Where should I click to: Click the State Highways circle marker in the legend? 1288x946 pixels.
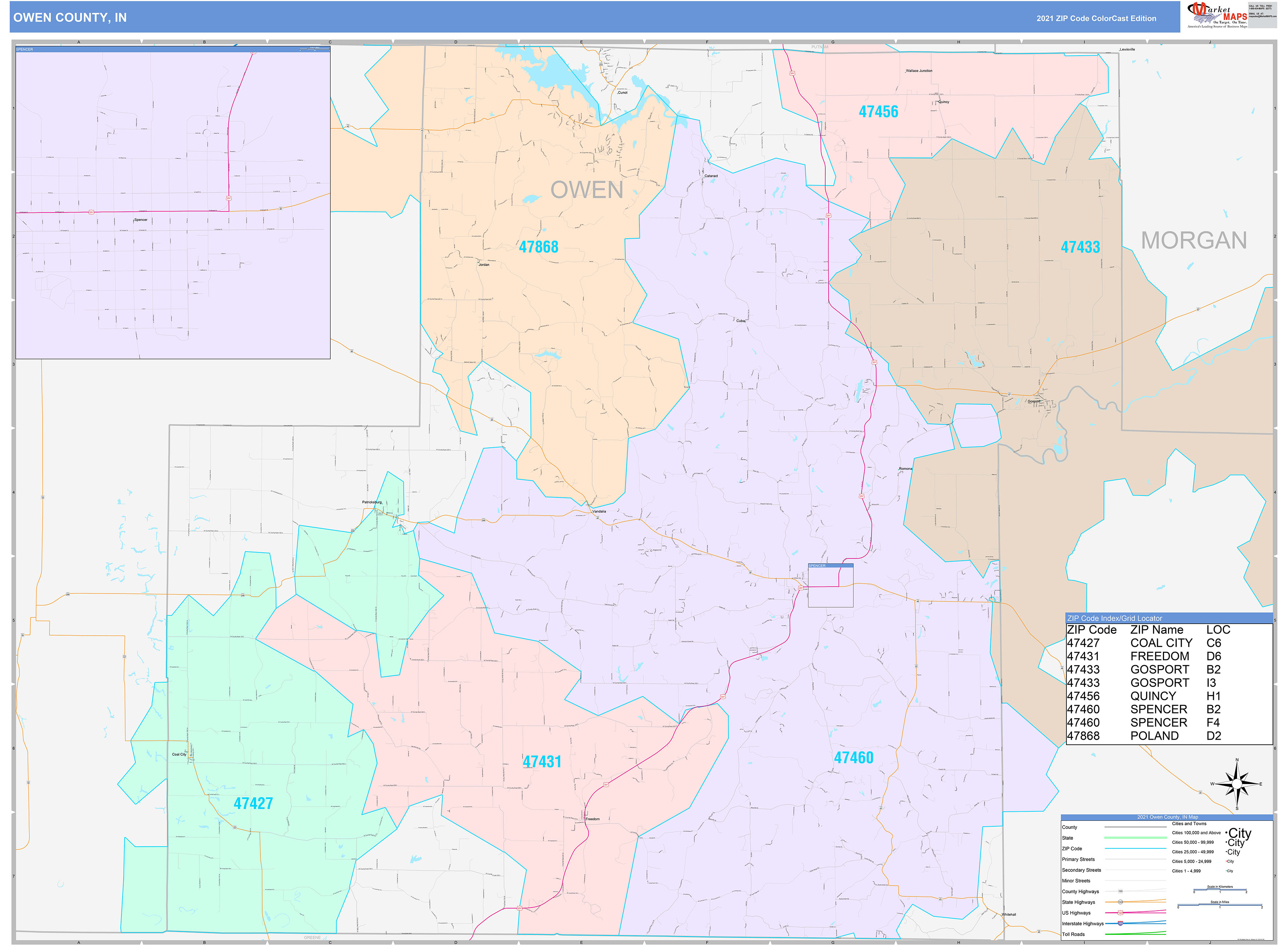(1120, 902)
